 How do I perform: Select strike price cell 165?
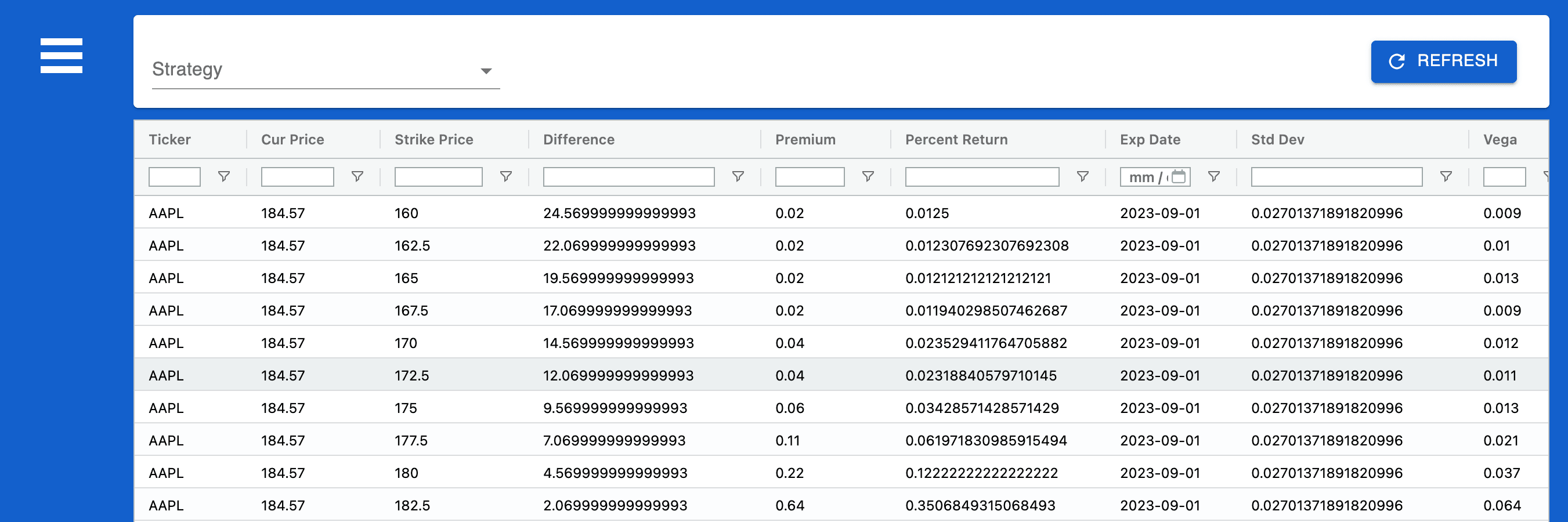click(407, 278)
